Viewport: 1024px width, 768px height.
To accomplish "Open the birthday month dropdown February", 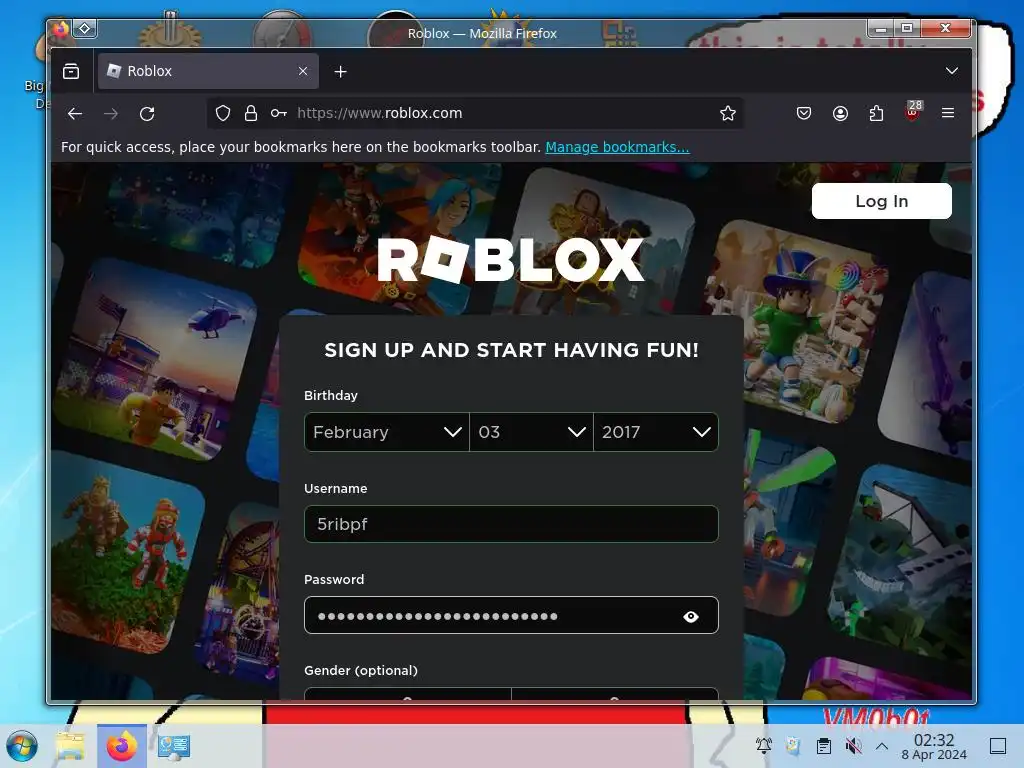I will click(387, 432).
